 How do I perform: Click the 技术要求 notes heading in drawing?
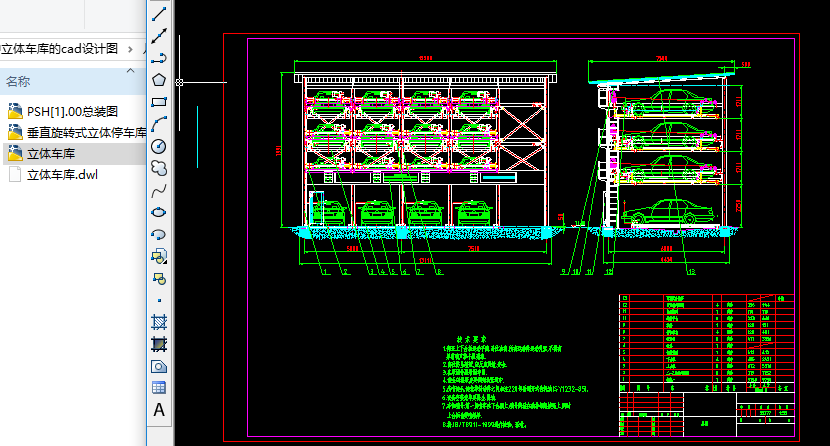coord(472,339)
